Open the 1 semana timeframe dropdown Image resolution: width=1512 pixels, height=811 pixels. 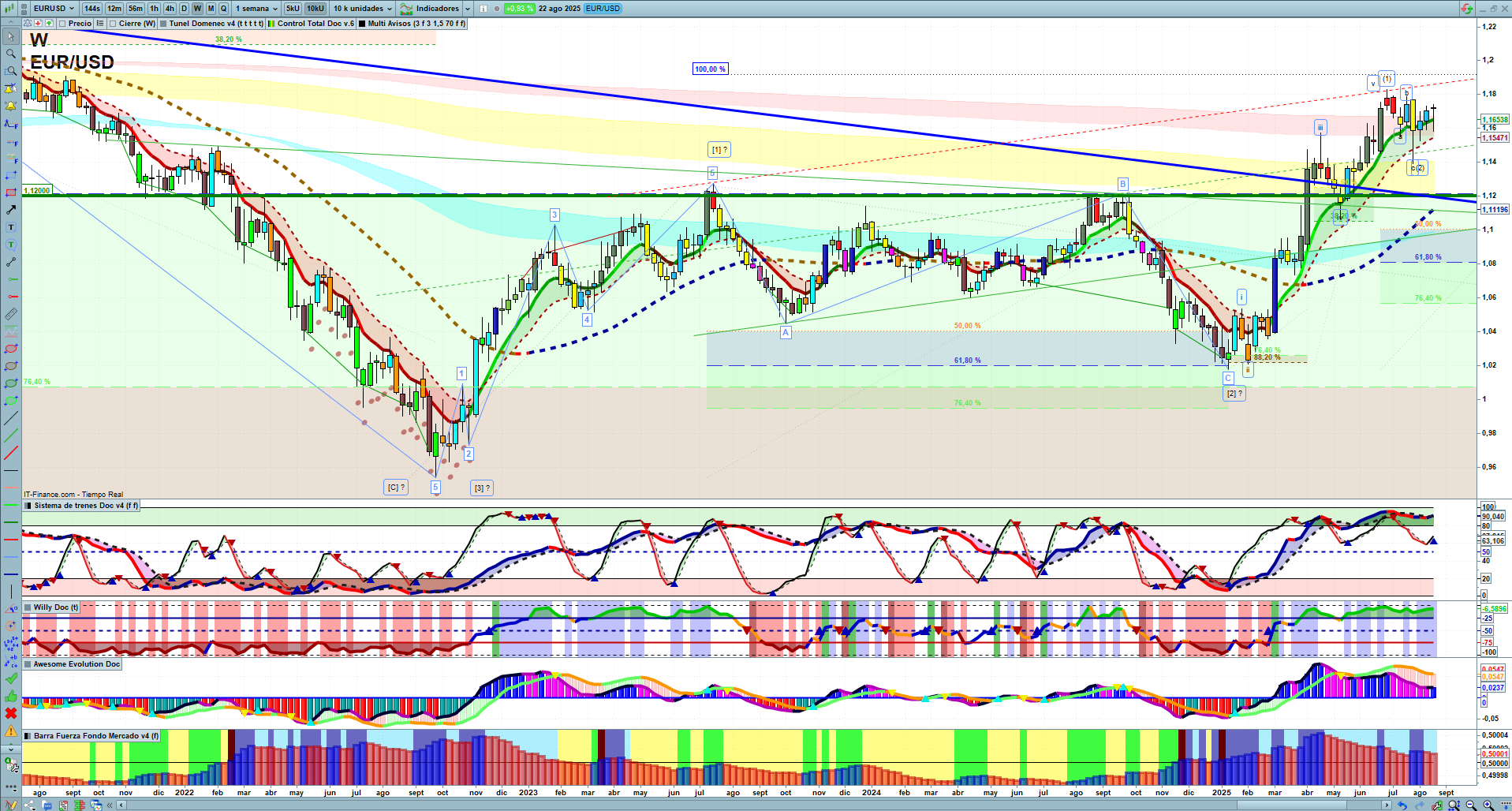[256, 9]
